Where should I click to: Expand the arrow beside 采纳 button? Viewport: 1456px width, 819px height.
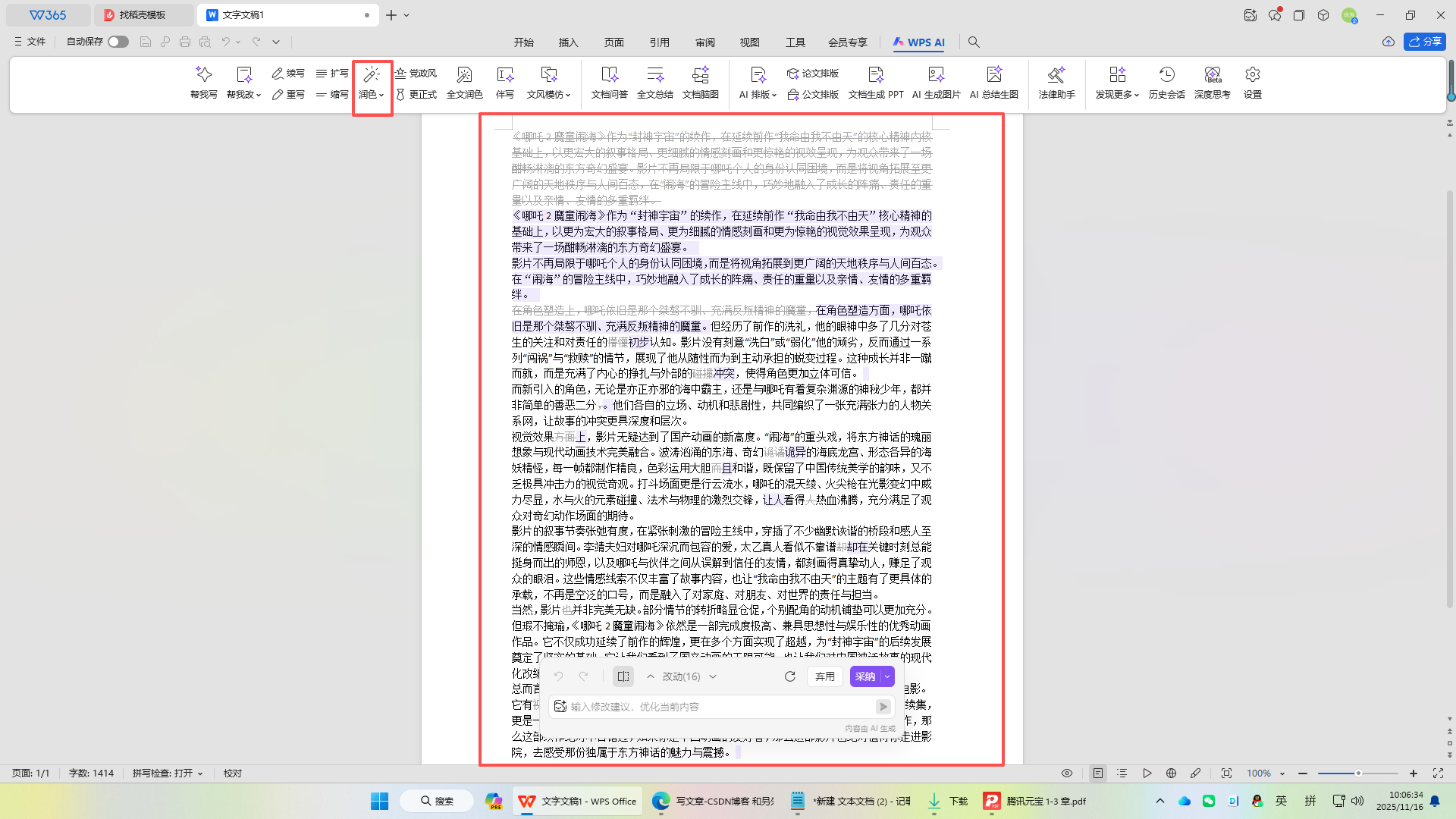886,676
